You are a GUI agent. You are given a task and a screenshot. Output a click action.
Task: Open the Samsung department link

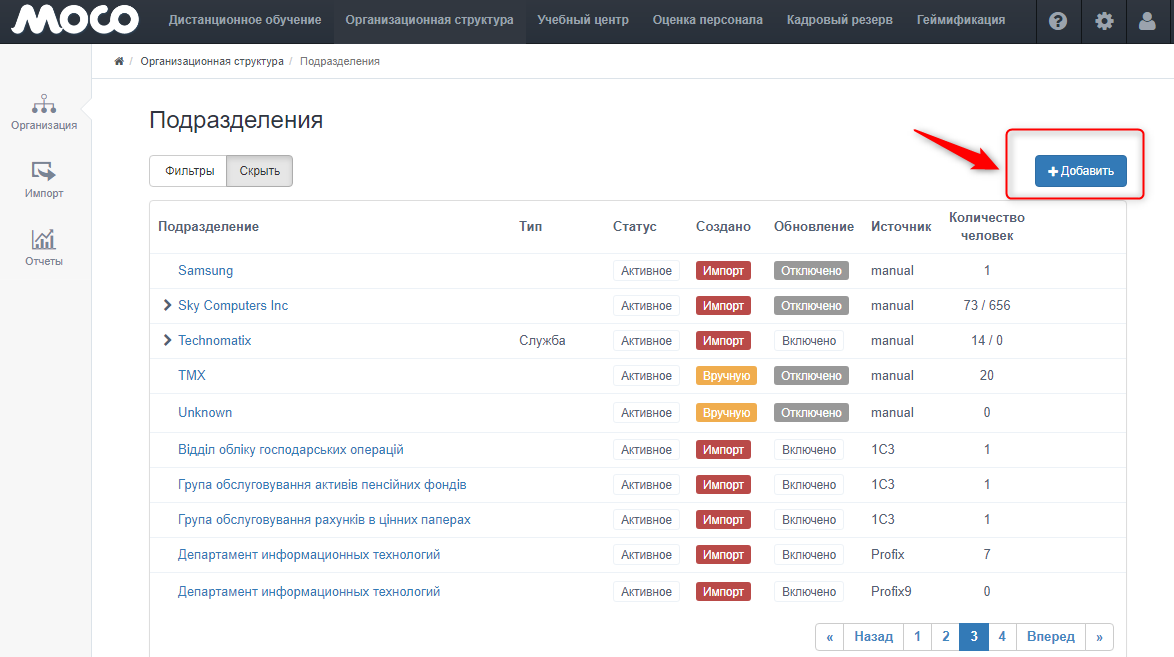pos(205,271)
